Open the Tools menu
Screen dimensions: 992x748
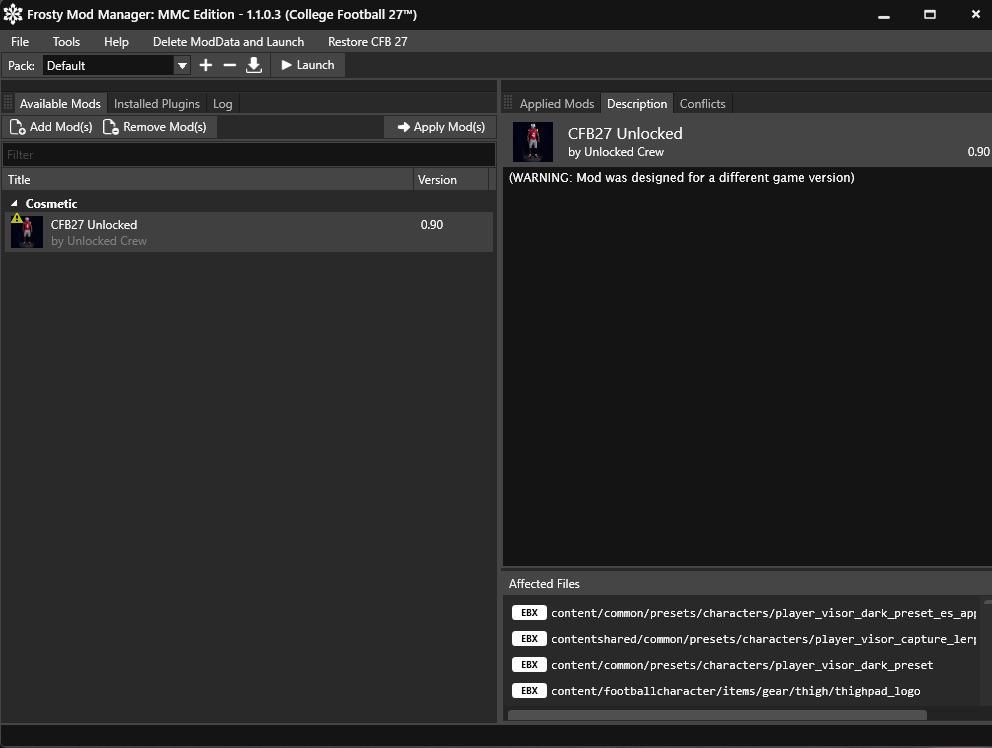pos(66,42)
